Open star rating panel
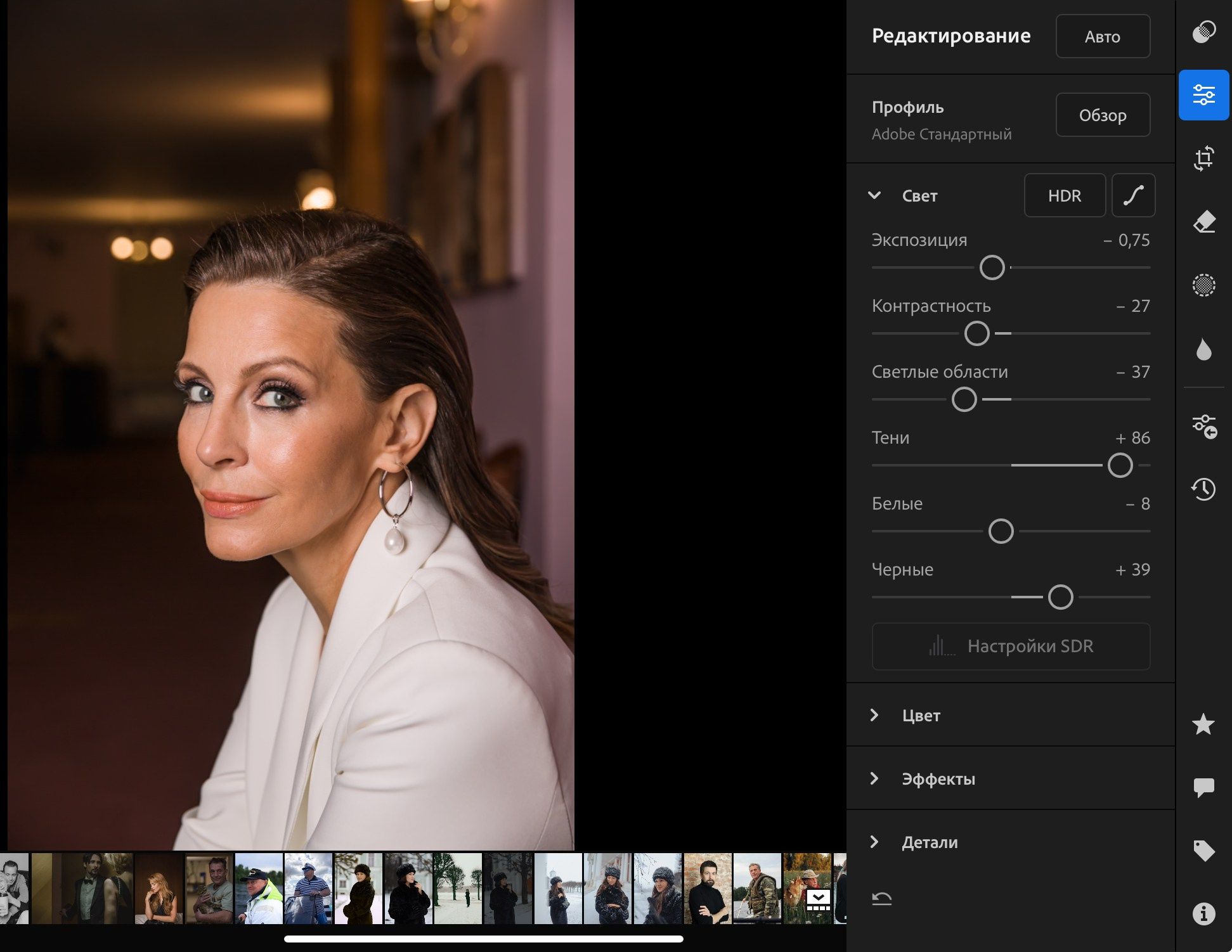1232x952 pixels. (1203, 724)
